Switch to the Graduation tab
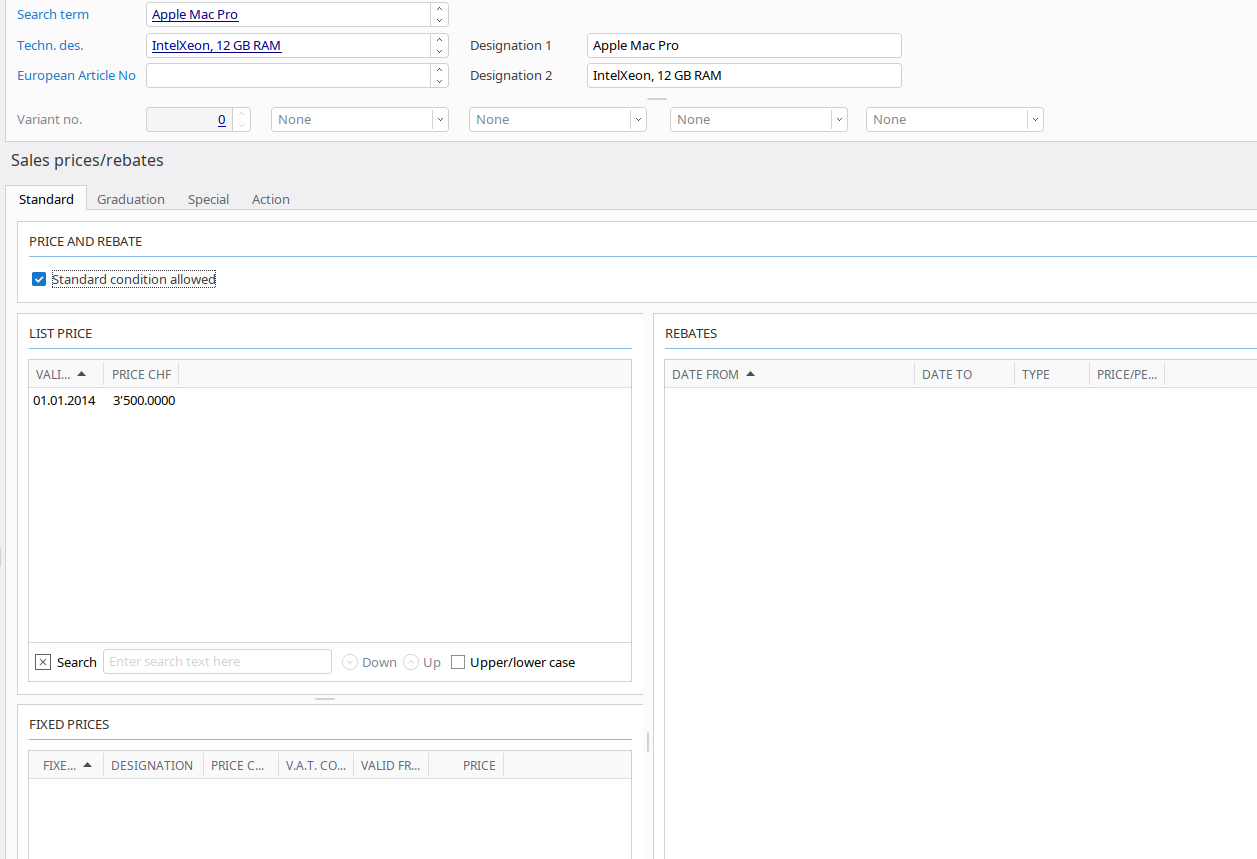Image resolution: width=1257 pixels, height=859 pixels. (131, 199)
